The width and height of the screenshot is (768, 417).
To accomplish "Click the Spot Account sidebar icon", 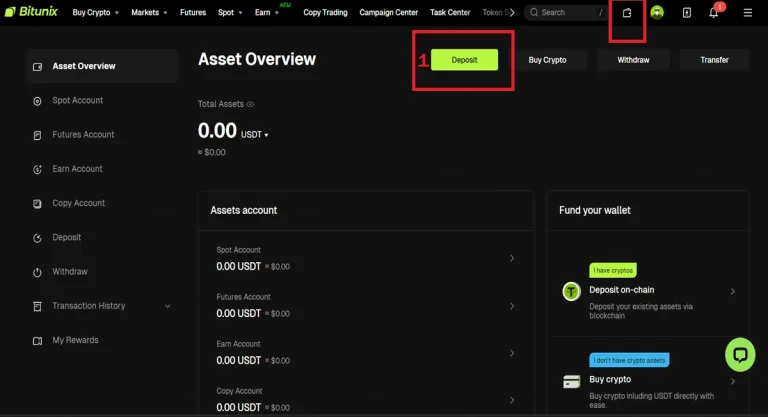I will click(x=37, y=101).
